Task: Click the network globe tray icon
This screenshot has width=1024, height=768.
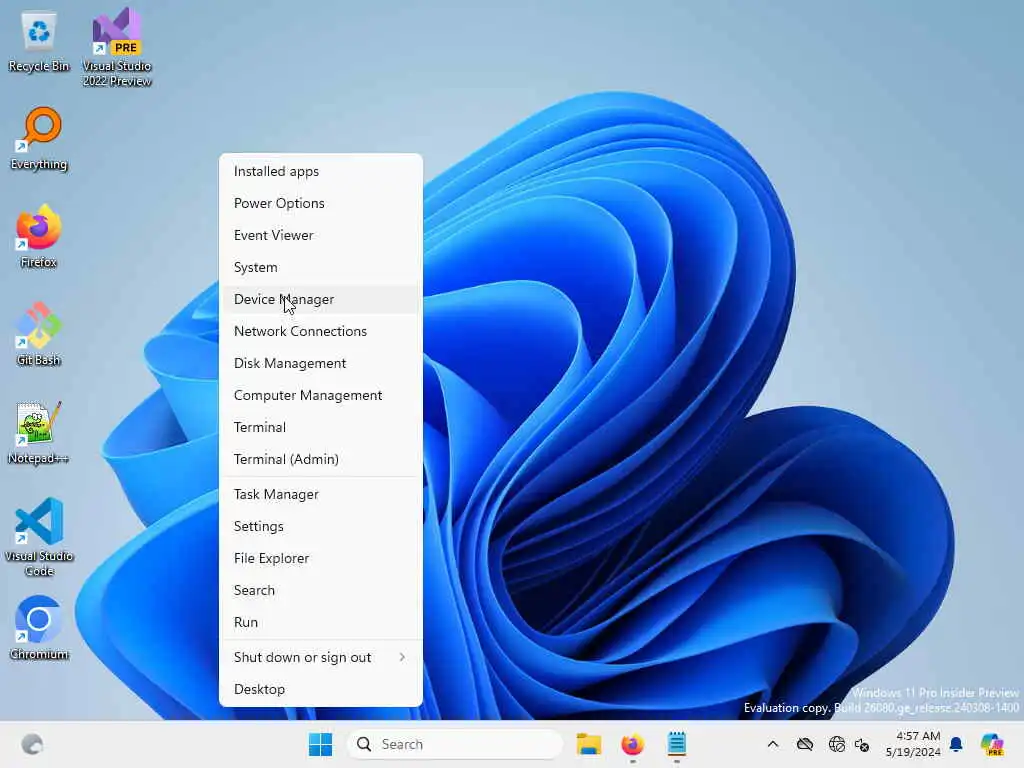Action: coord(836,744)
